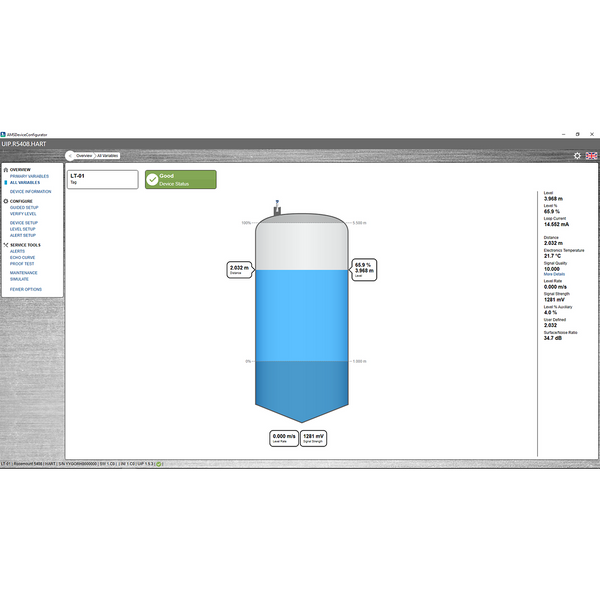Click the green checkmark Device Status icon

tap(153, 179)
